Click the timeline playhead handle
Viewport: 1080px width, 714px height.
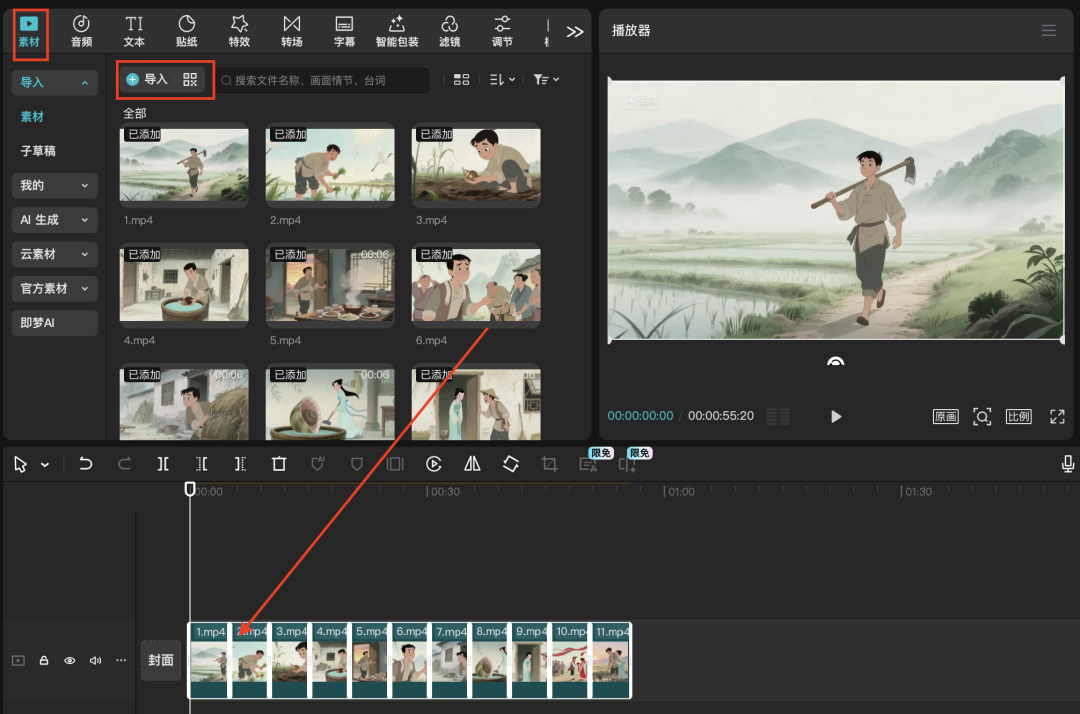pyautogui.click(x=190, y=489)
